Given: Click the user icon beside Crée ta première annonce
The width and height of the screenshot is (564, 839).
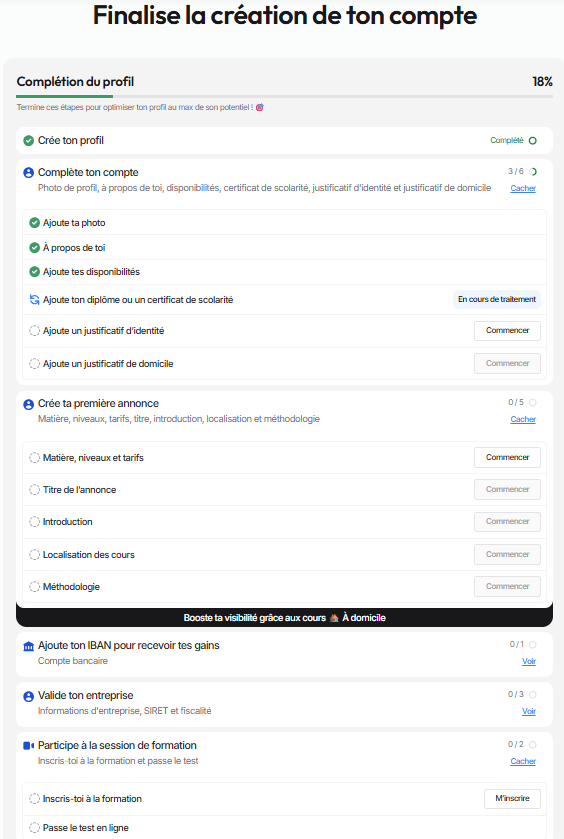Looking at the screenshot, I should click(x=28, y=404).
